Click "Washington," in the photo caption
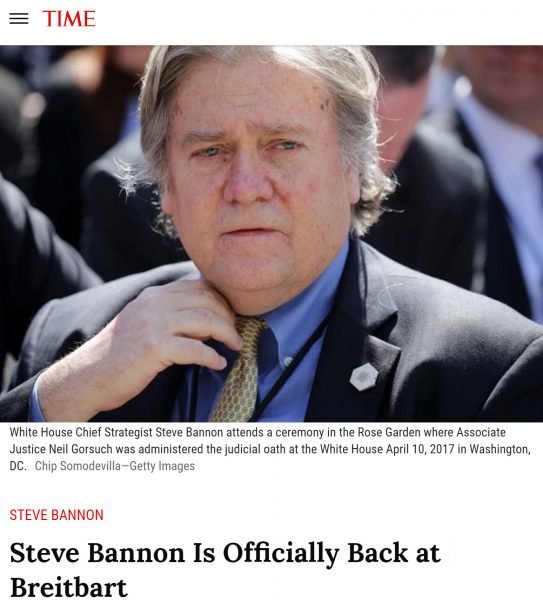 coord(500,449)
